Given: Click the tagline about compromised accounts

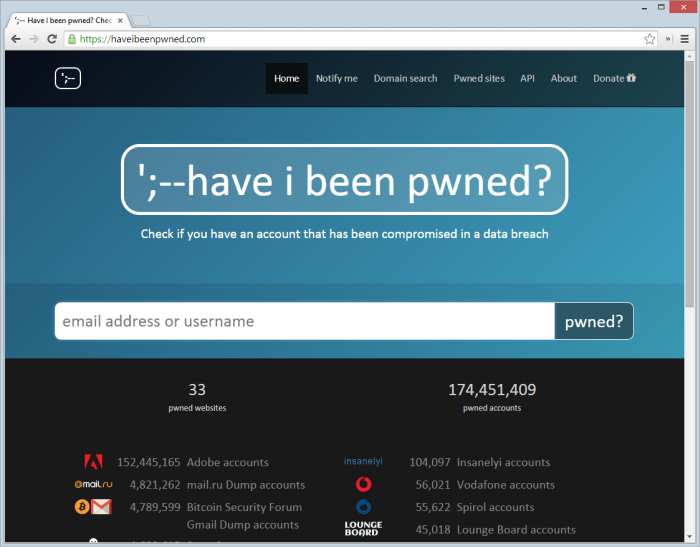Looking at the screenshot, I should (x=344, y=234).
